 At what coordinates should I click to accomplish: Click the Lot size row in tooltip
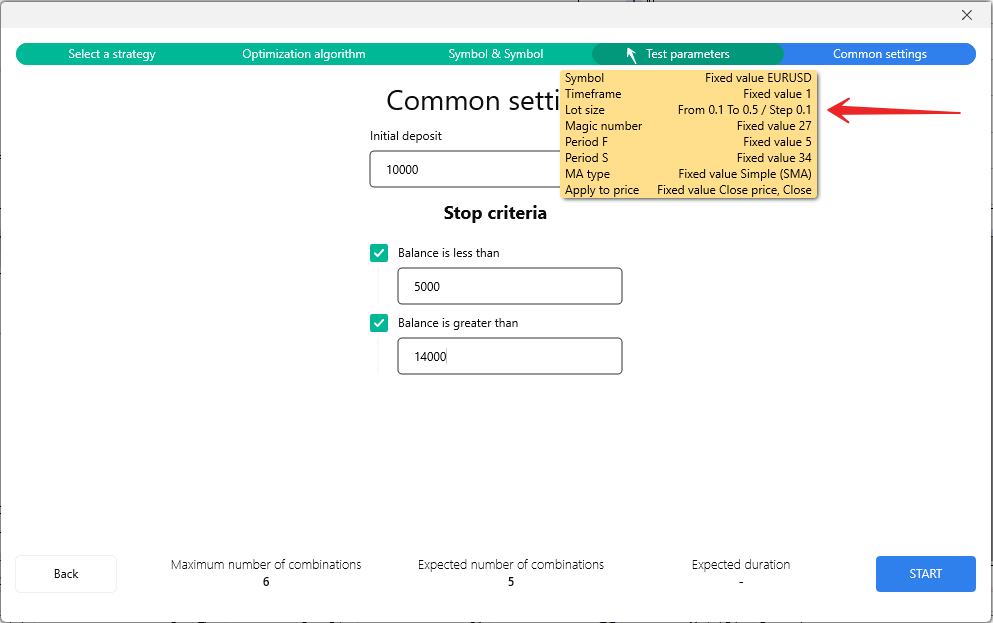[688, 110]
